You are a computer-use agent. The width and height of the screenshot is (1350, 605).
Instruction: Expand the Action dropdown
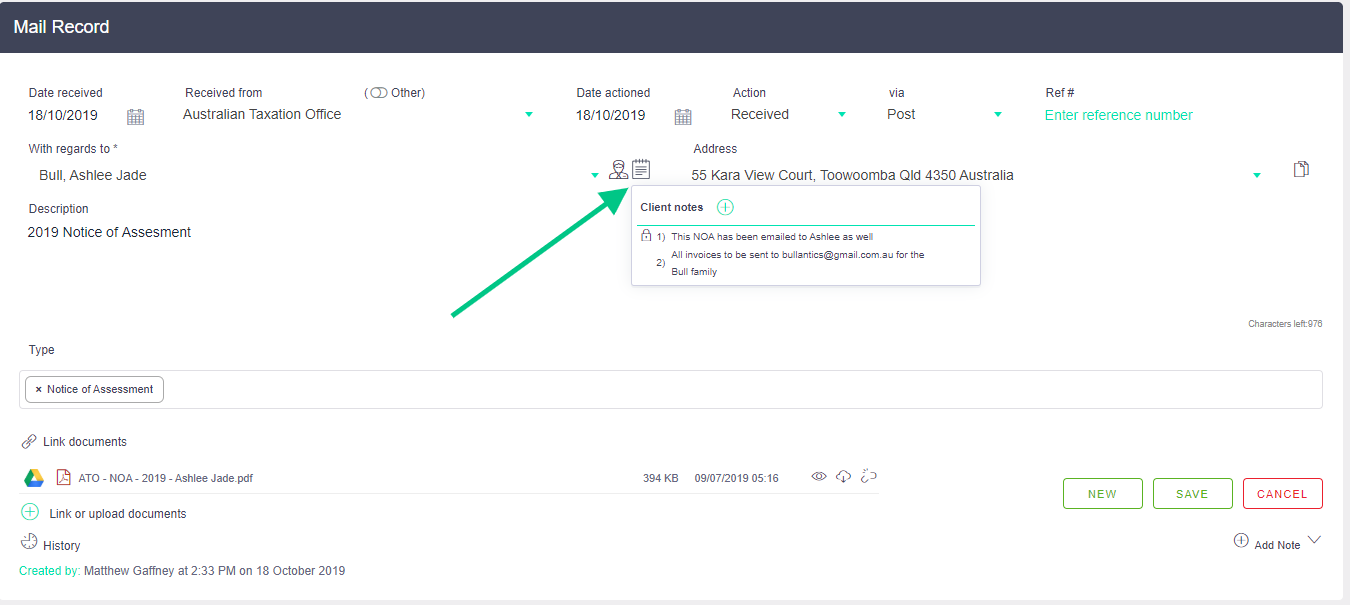click(x=842, y=115)
